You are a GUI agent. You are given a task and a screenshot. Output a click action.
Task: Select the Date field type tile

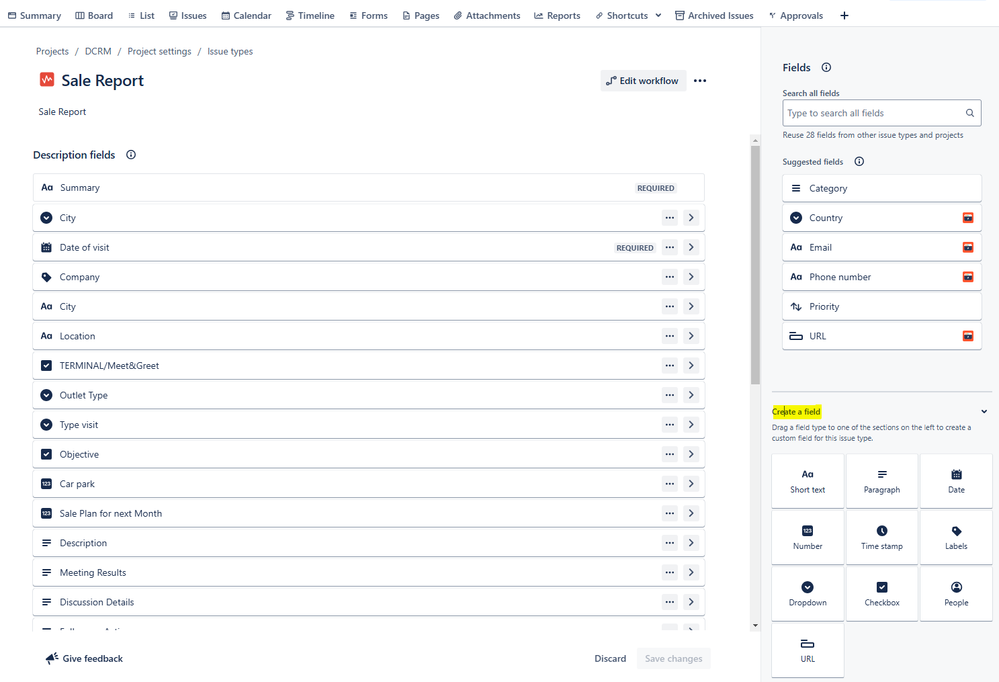click(956, 481)
